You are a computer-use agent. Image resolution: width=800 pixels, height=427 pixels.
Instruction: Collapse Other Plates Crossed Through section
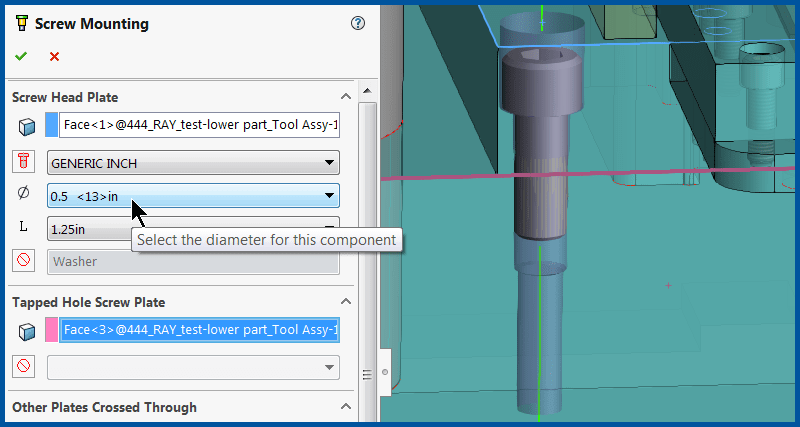click(346, 407)
